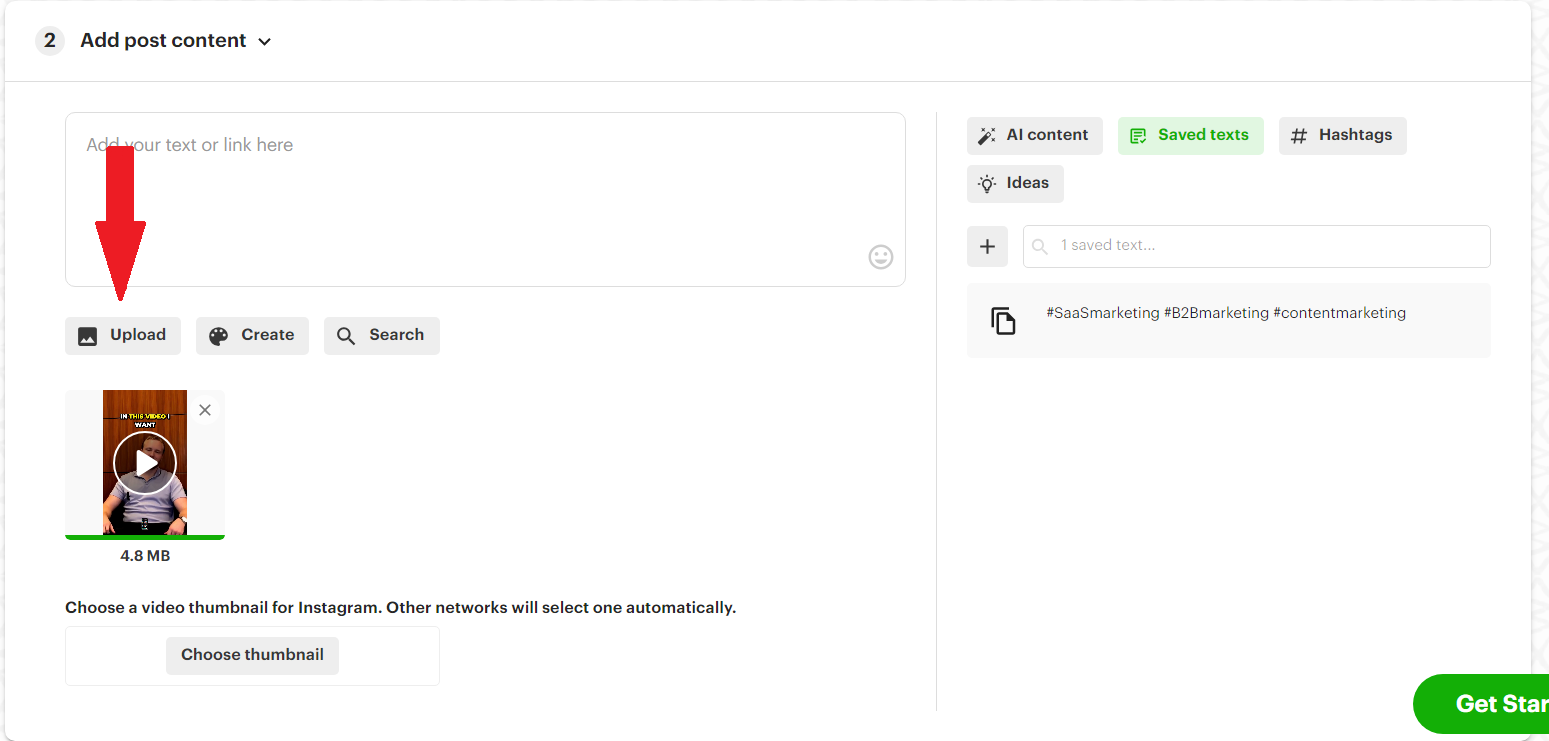This screenshot has width=1549, height=741.
Task: Switch to the Saved texts tab
Action: [x=1190, y=135]
